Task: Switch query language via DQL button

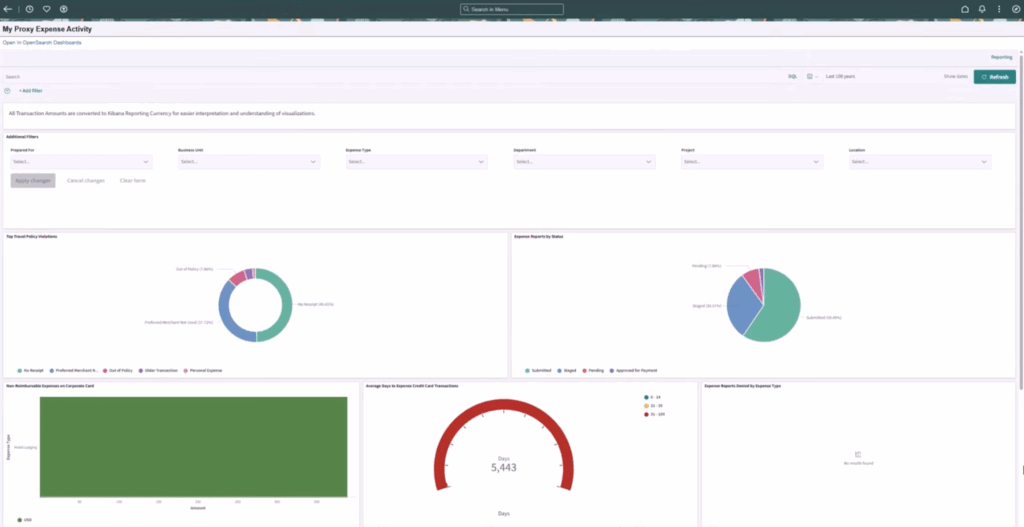Action: click(792, 76)
